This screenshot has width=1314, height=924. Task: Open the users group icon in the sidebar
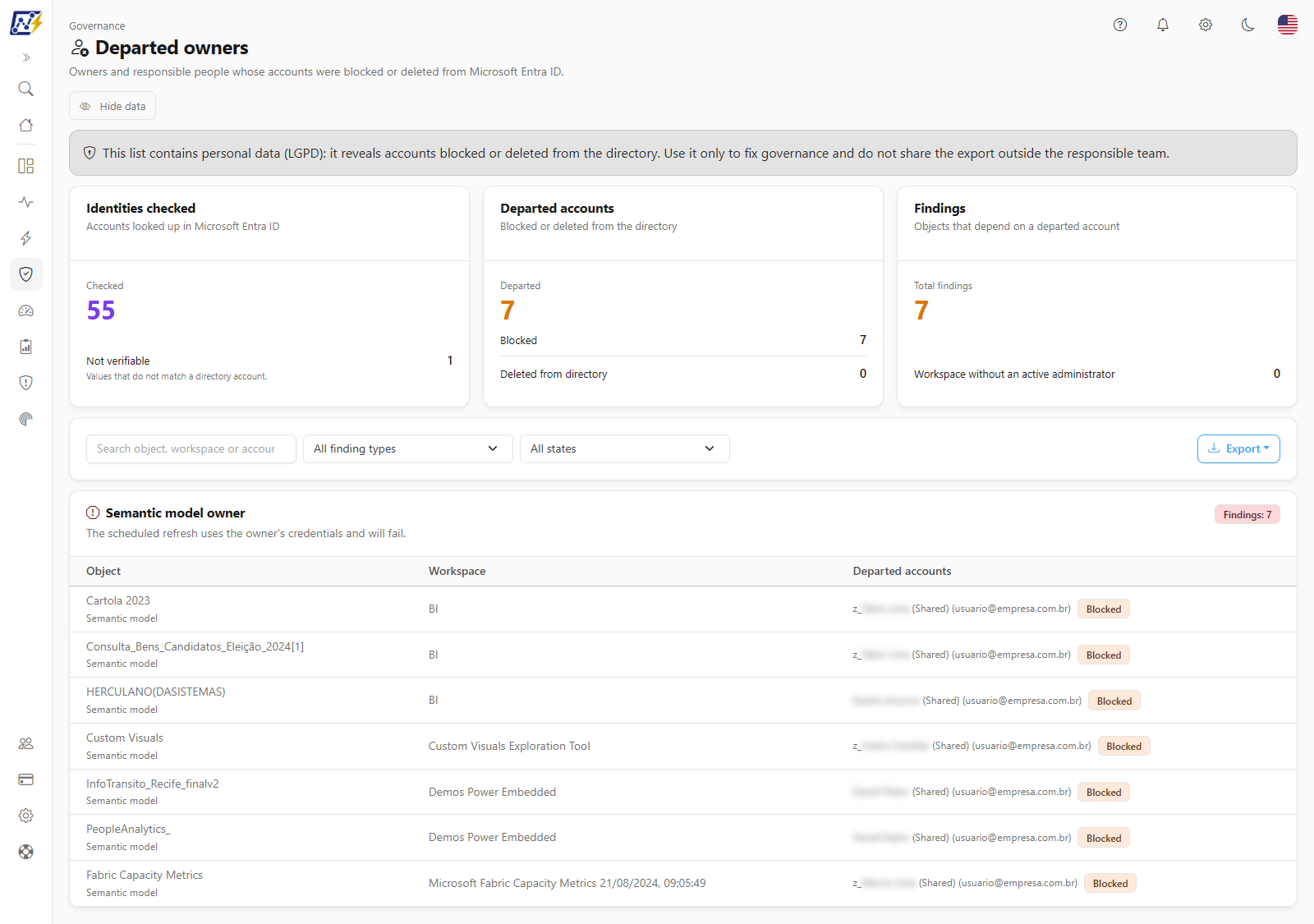tap(26, 743)
